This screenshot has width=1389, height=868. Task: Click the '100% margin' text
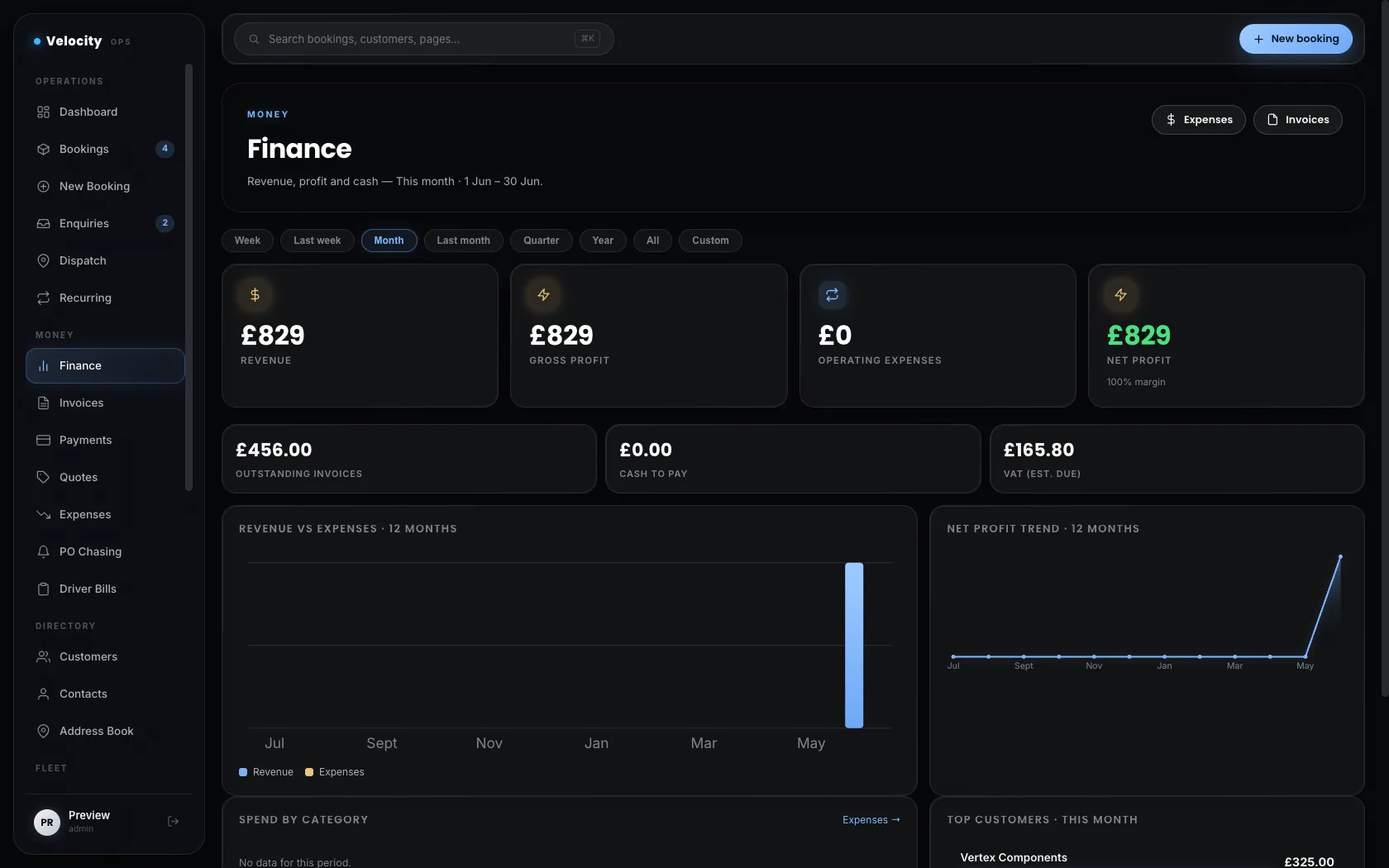tap(1136, 382)
